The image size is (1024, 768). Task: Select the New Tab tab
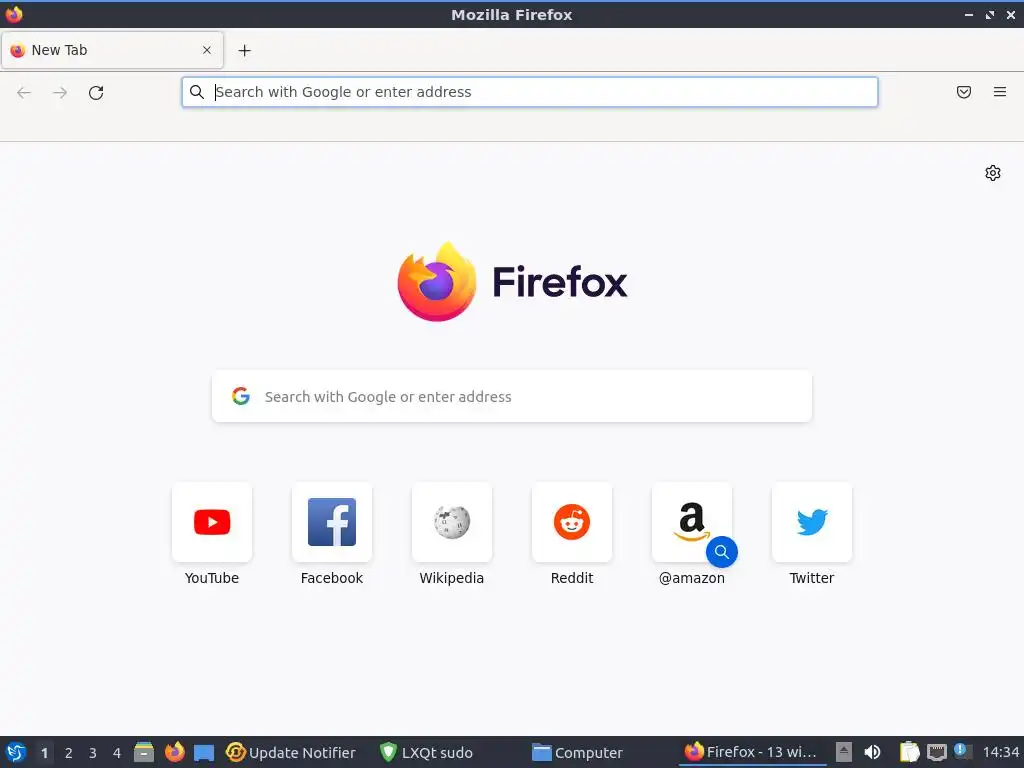[x=112, y=50]
